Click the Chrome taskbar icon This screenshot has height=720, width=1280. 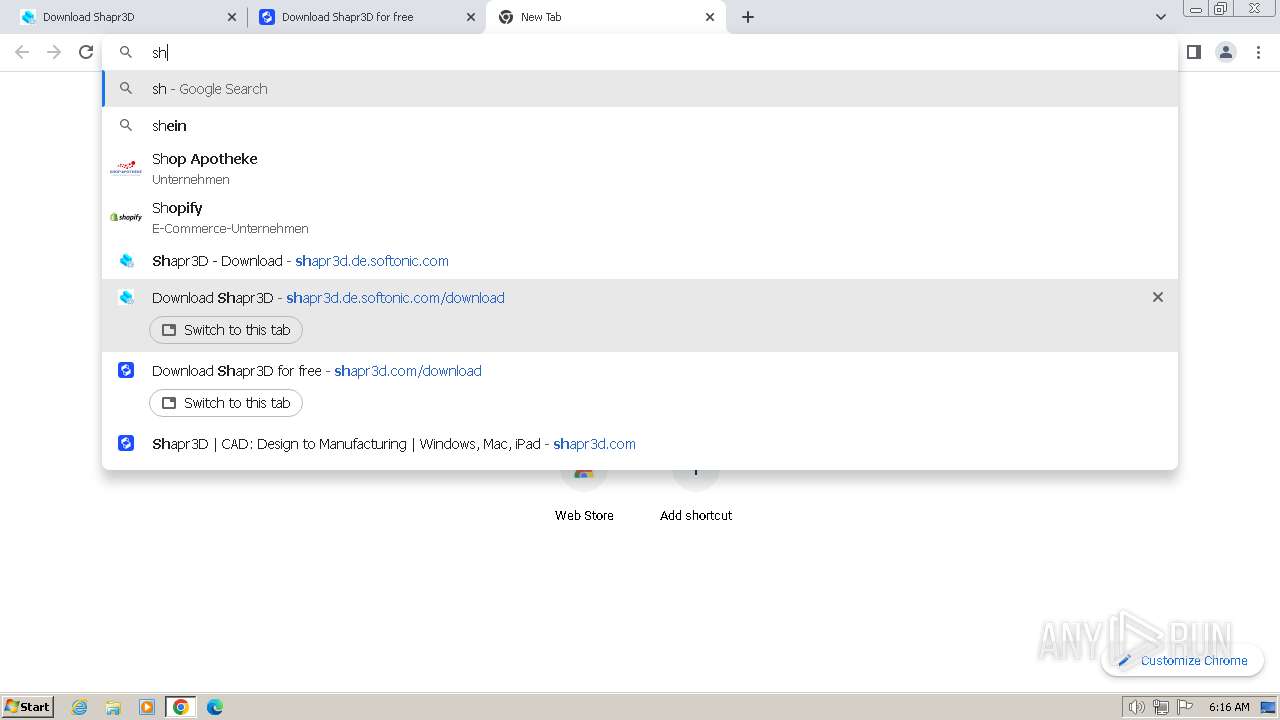pos(181,707)
